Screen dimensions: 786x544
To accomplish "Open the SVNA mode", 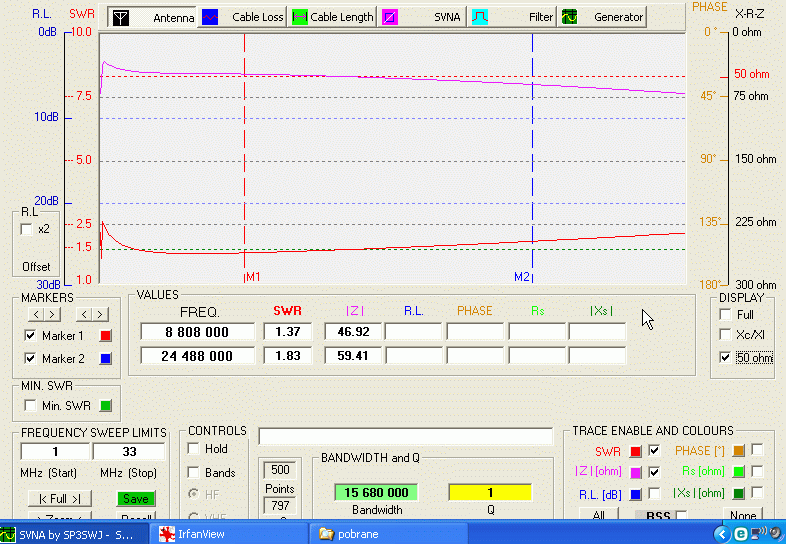I will (x=421, y=17).
